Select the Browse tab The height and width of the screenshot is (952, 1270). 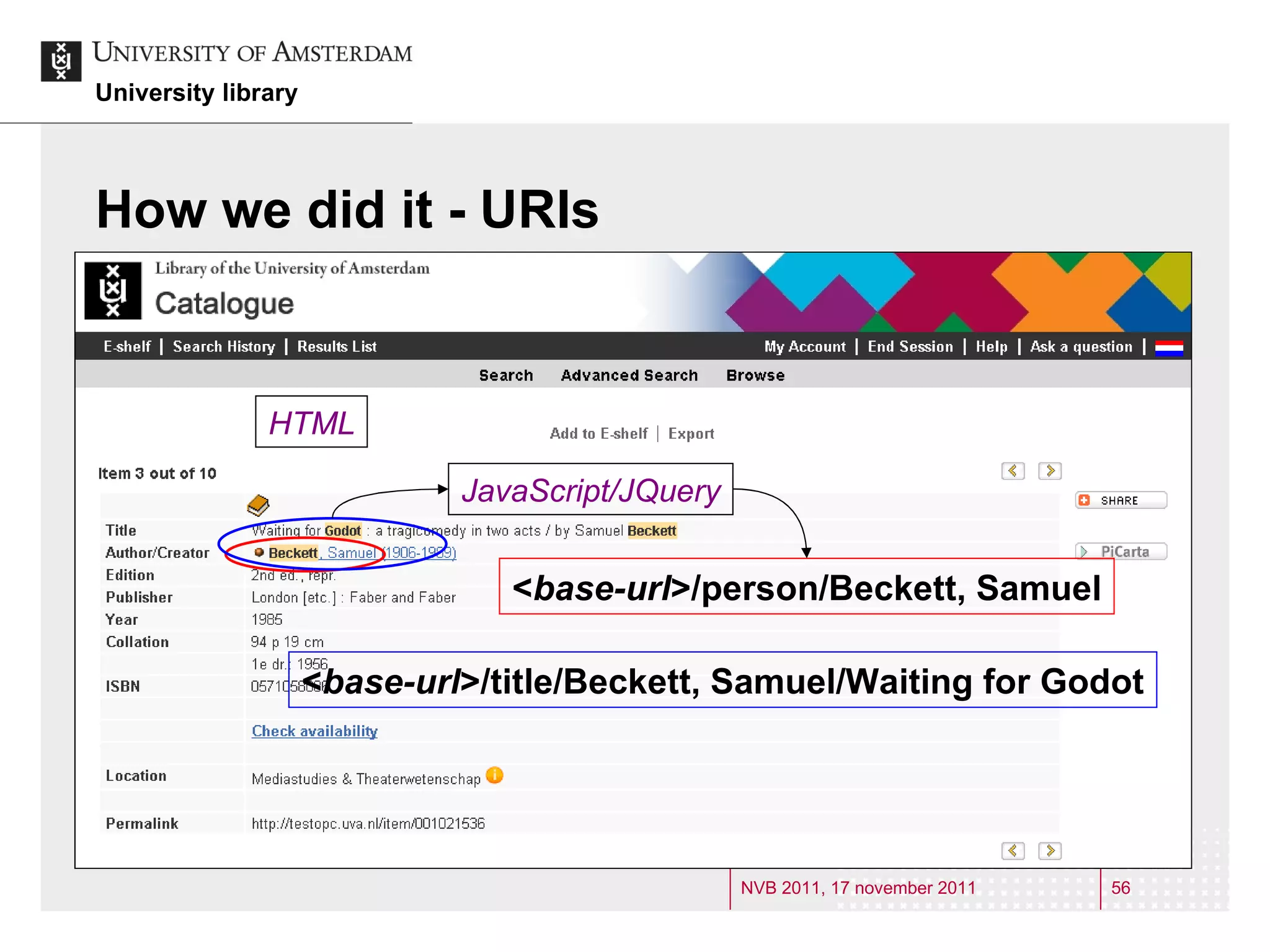(755, 376)
